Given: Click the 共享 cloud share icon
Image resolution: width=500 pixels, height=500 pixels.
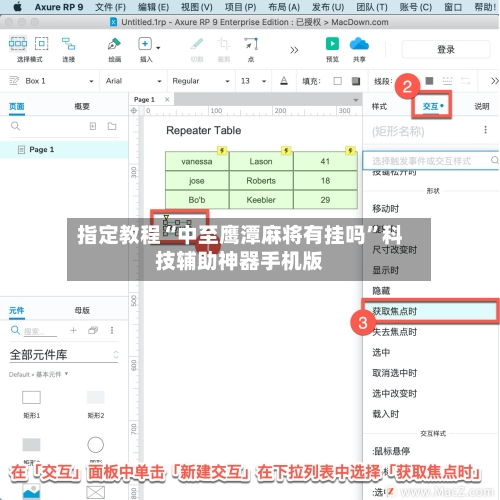Looking at the screenshot, I should click(x=359, y=44).
